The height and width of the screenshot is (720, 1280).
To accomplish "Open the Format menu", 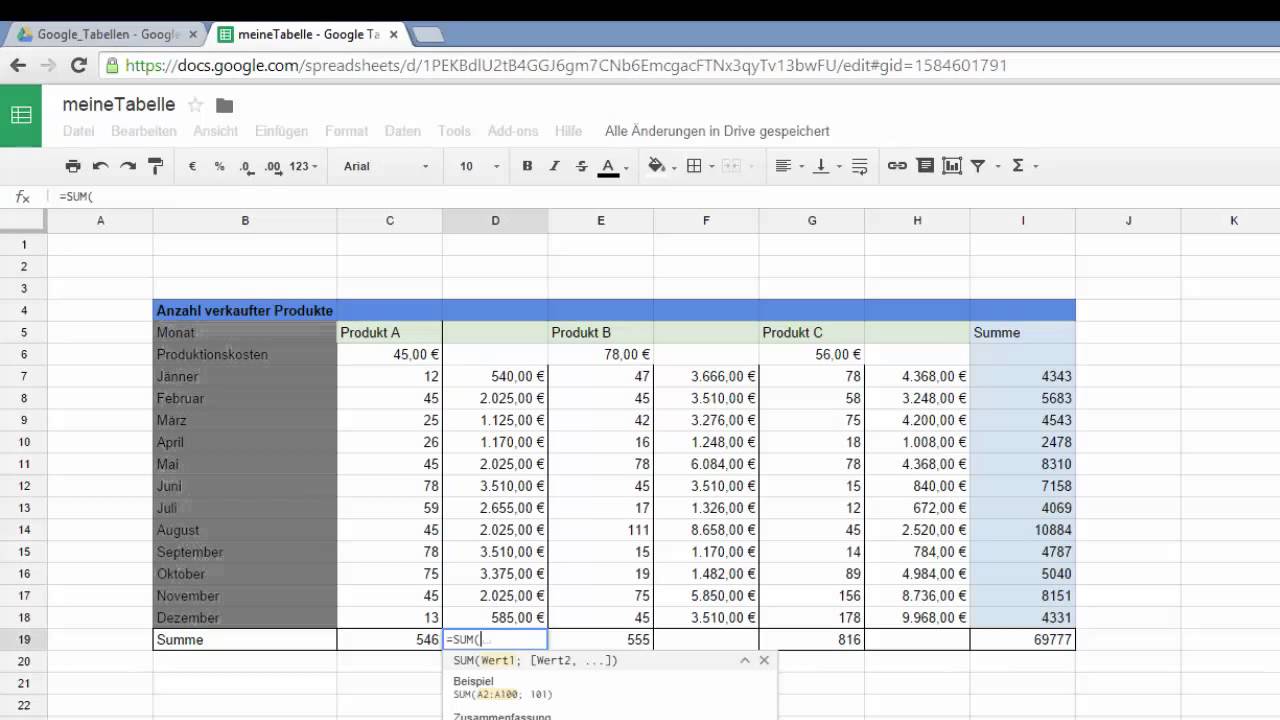I will coord(346,131).
